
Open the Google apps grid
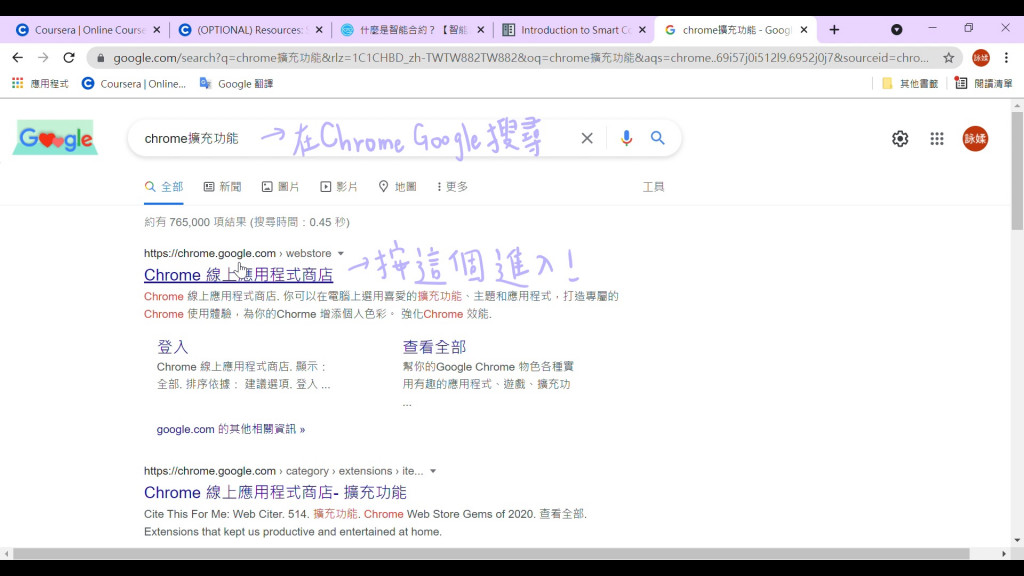pyautogui.click(x=937, y=138)
